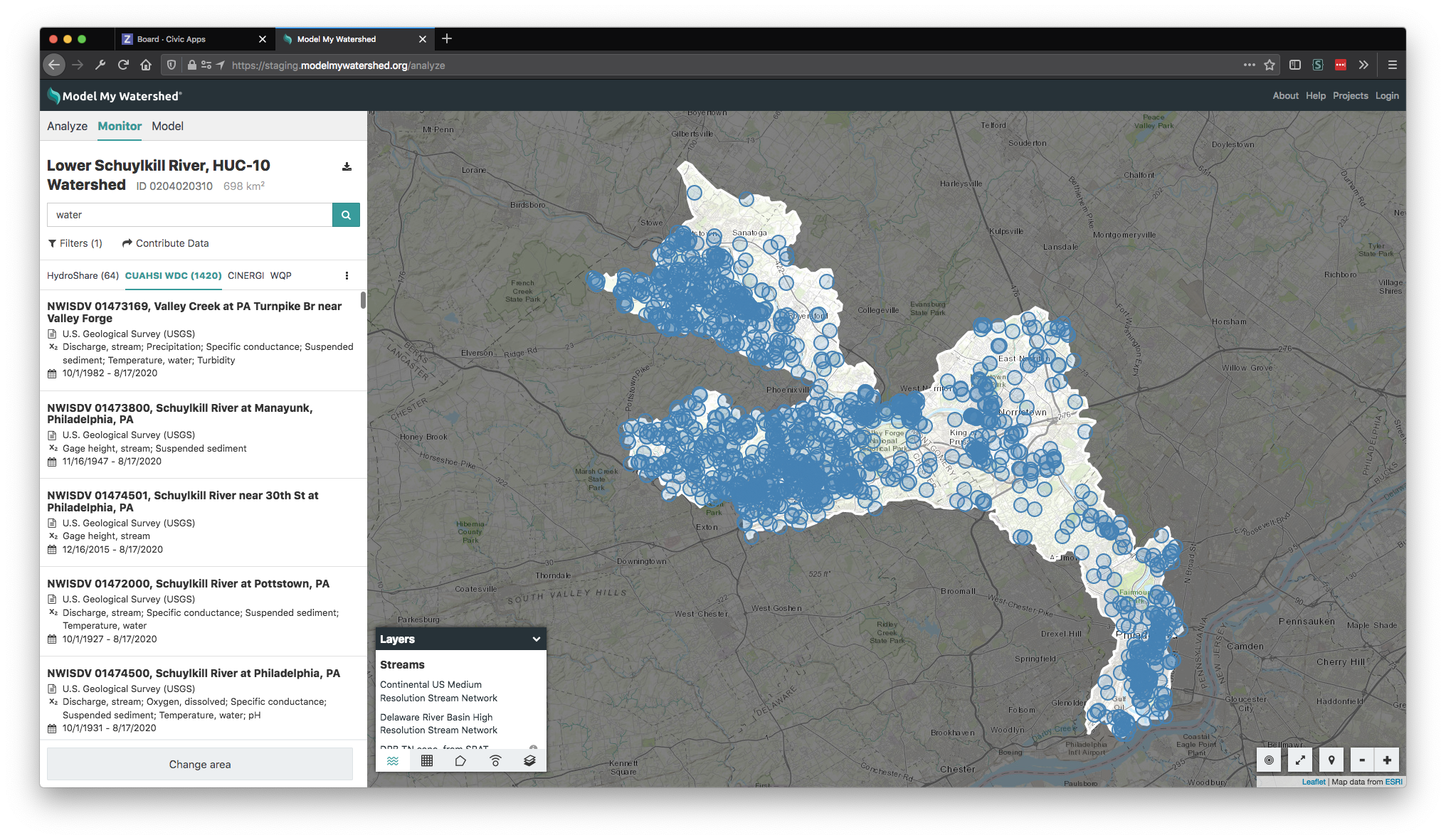
Task: Collapse the Layers panel chevron
Action: click(536, 639)
